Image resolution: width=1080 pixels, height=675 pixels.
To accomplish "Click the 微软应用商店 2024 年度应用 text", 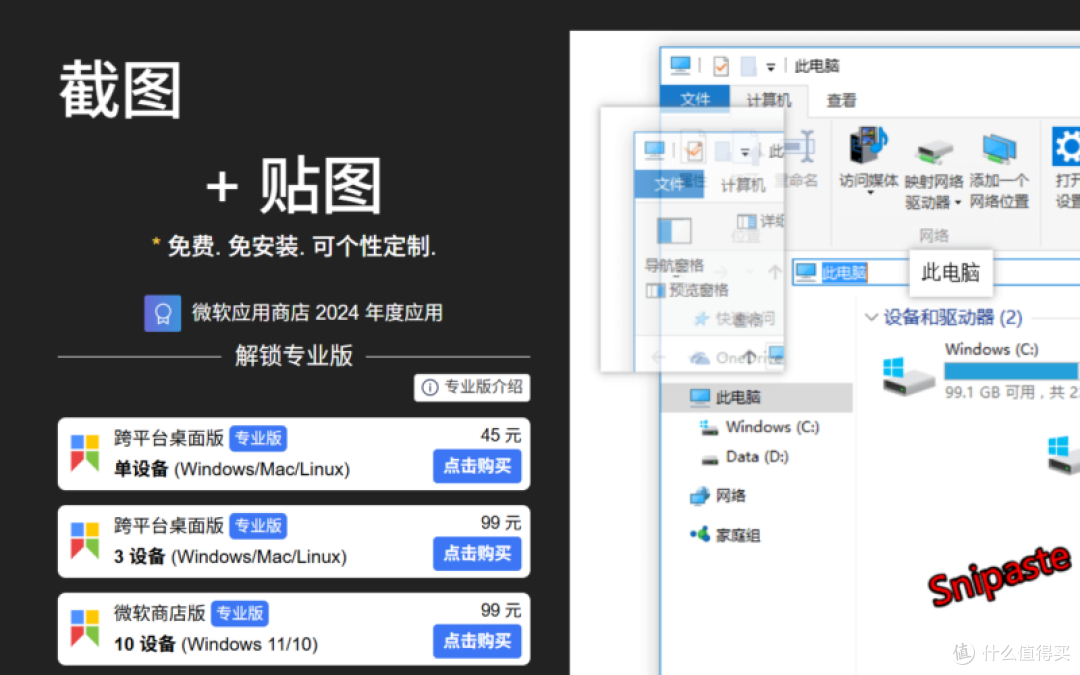I will point(317,313).
